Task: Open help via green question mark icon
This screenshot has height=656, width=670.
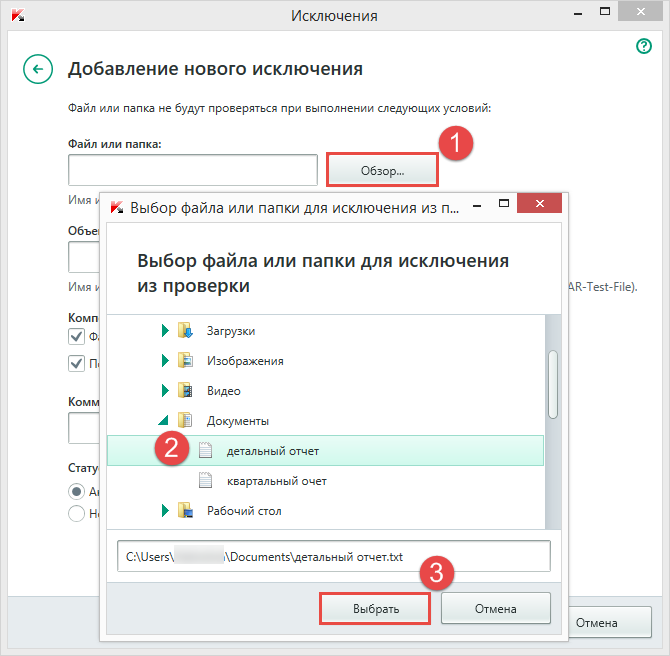Action: pyautogui.click(x=644, y=46)
